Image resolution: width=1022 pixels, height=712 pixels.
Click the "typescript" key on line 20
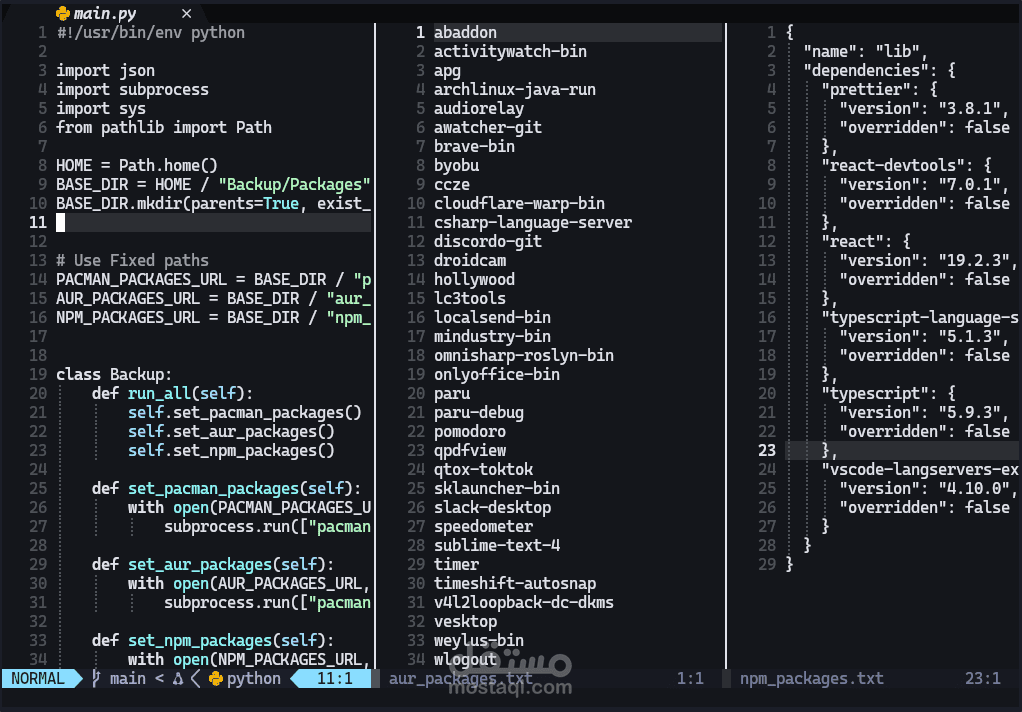[x=875, y=393]
